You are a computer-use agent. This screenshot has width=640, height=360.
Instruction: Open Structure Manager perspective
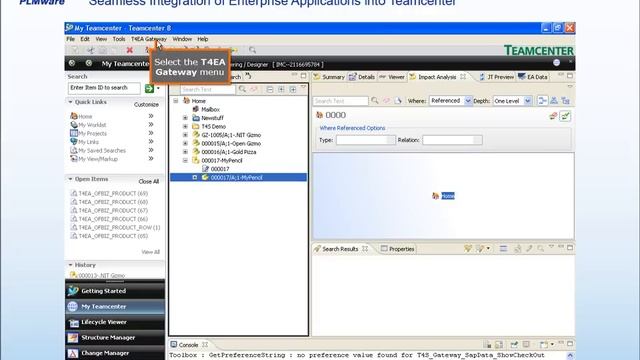click(x=115, y=338)
